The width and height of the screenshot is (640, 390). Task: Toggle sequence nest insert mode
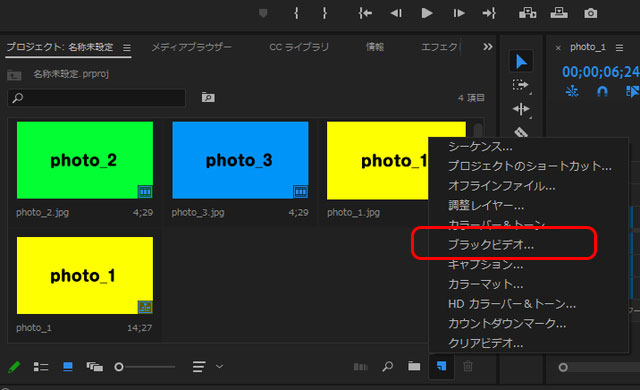tap(572, 91)
